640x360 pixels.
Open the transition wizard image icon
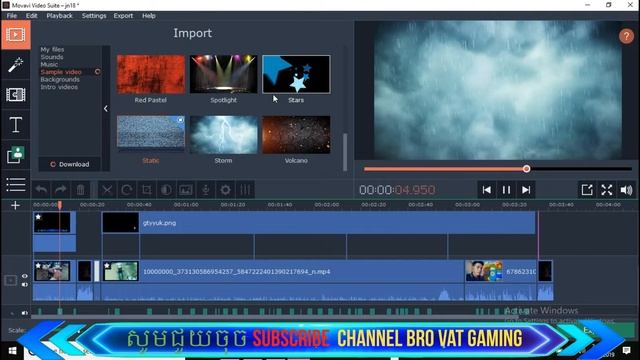186,190
